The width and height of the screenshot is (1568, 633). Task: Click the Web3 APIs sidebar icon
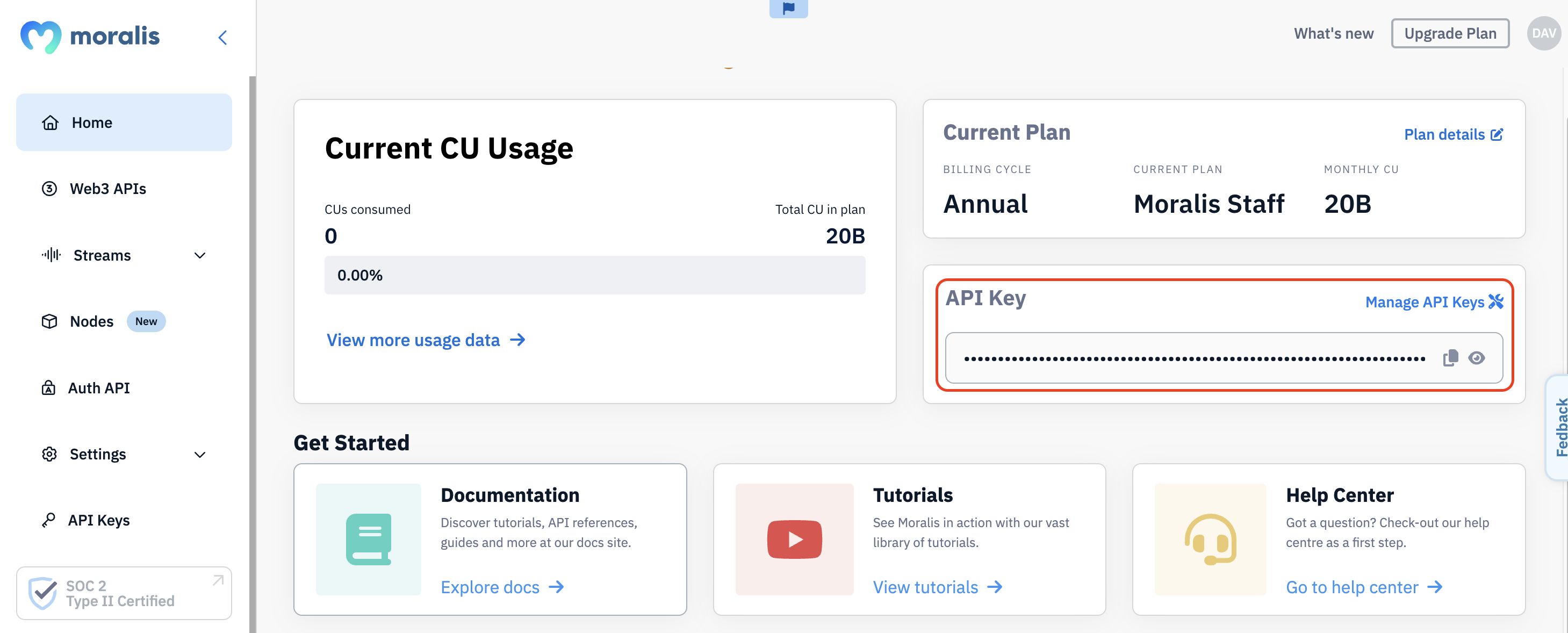[49, 189]
